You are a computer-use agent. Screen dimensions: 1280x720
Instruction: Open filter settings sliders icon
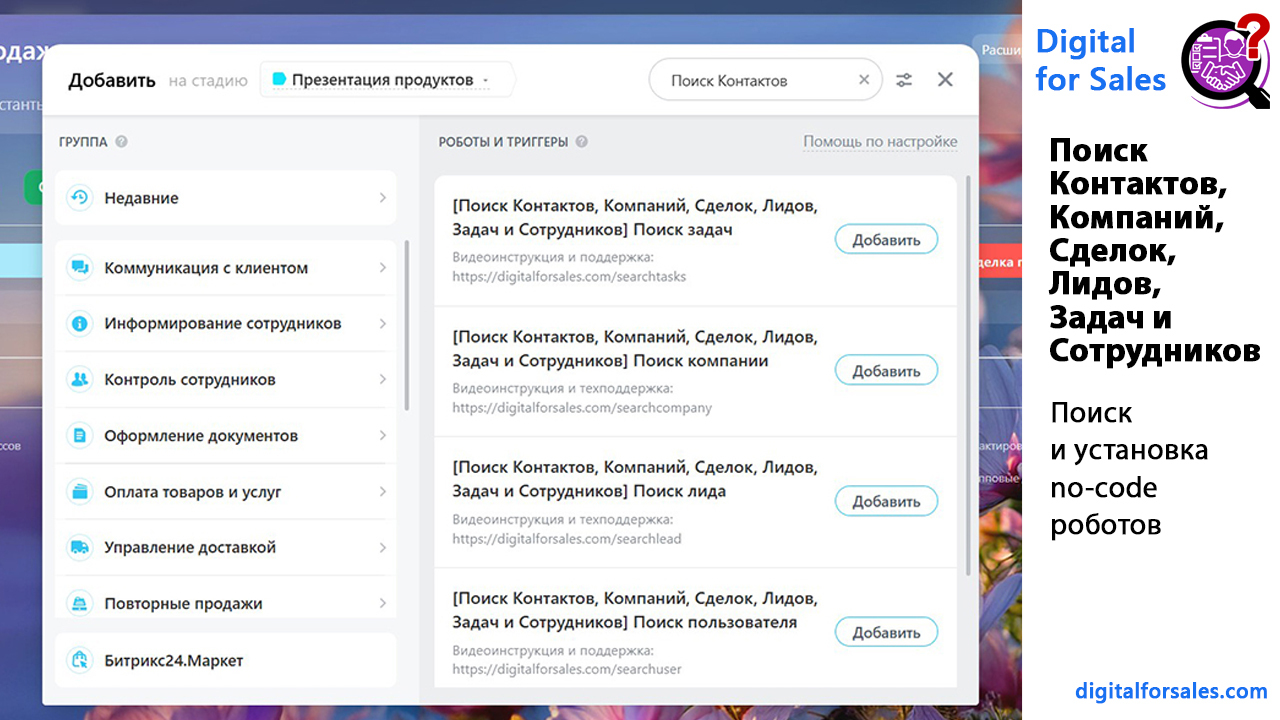click(904, 80)
